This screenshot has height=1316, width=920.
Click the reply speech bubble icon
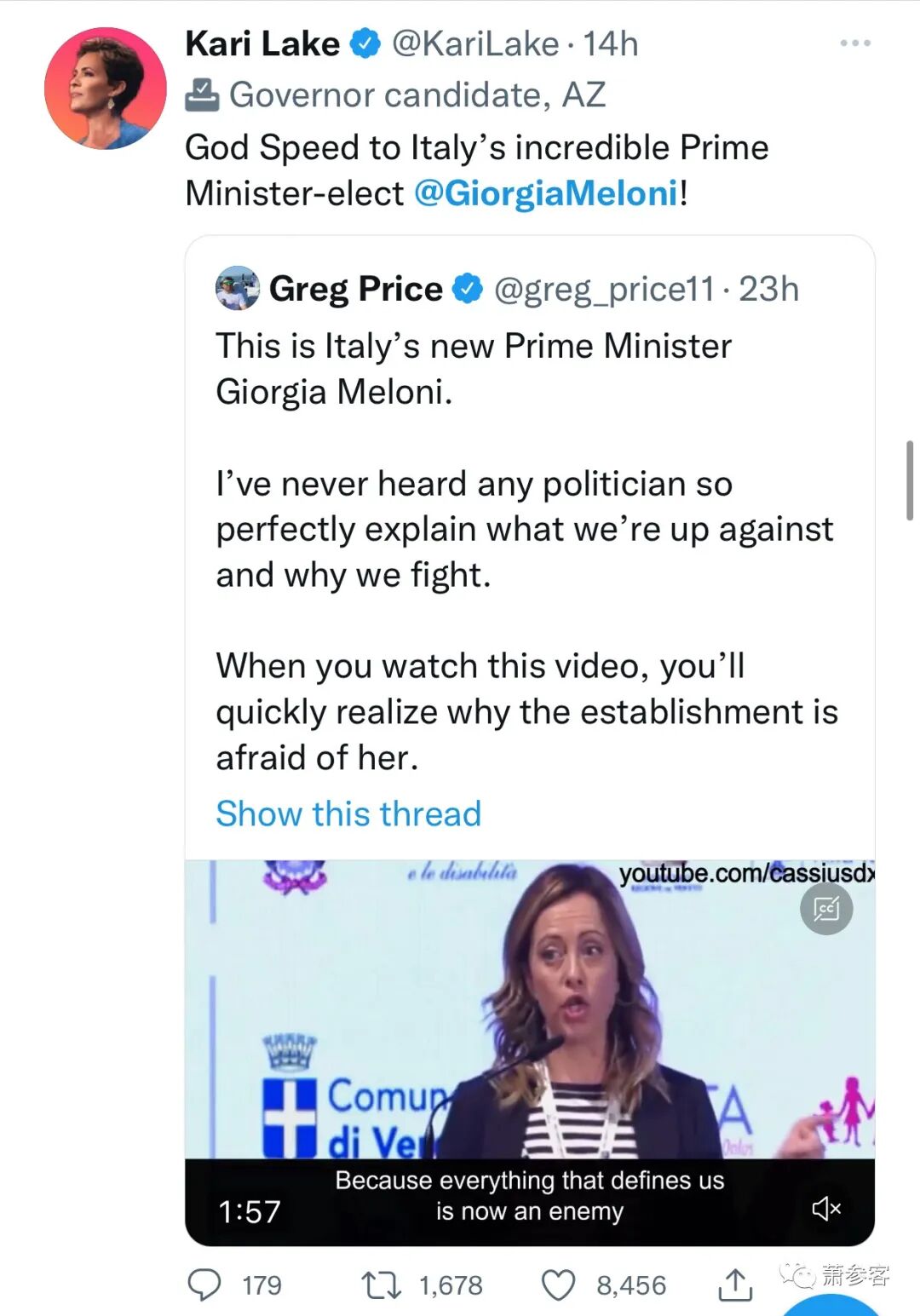coord(204,1284)
